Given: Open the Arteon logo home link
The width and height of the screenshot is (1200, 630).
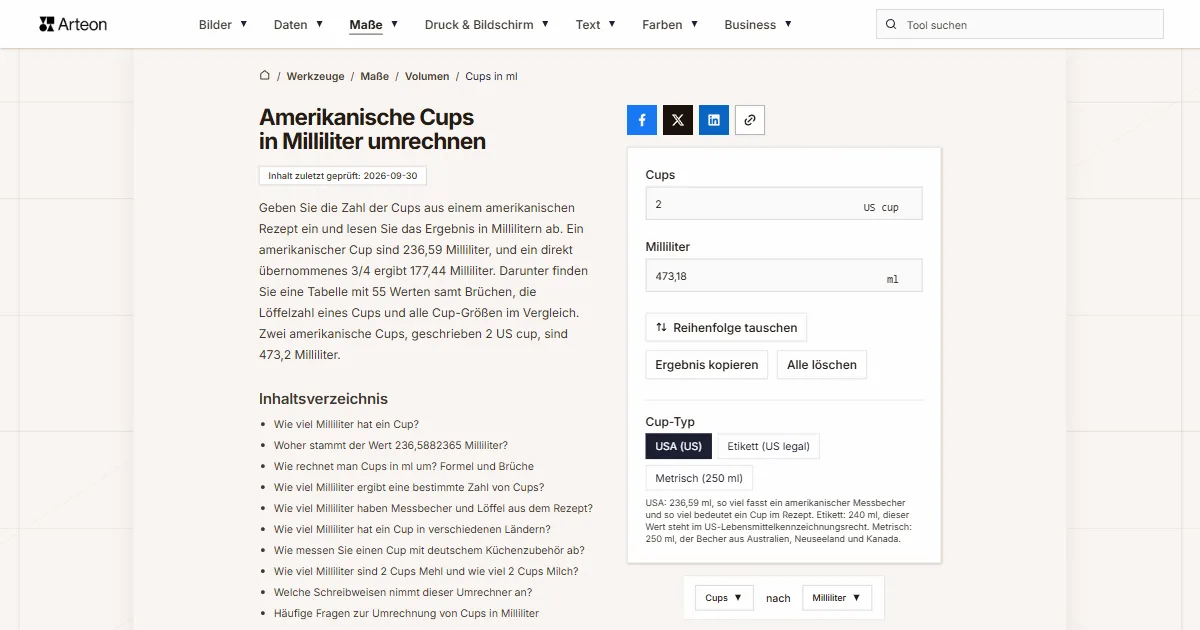Looking at the screenshot, I should pos(73,24).
